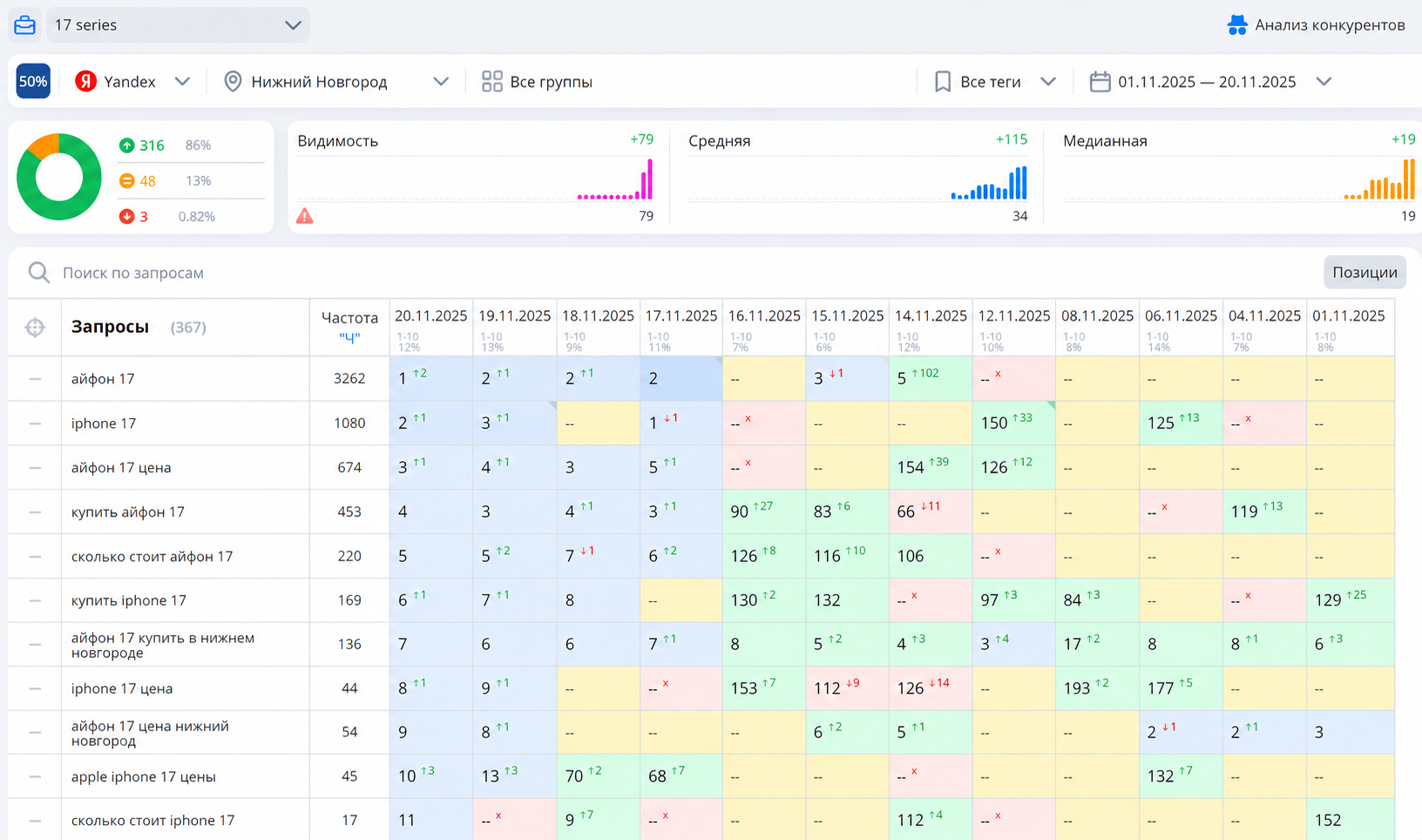Click the query text купить айфон 17
The width and height of the screenshot is (1422, 840).
128,512
